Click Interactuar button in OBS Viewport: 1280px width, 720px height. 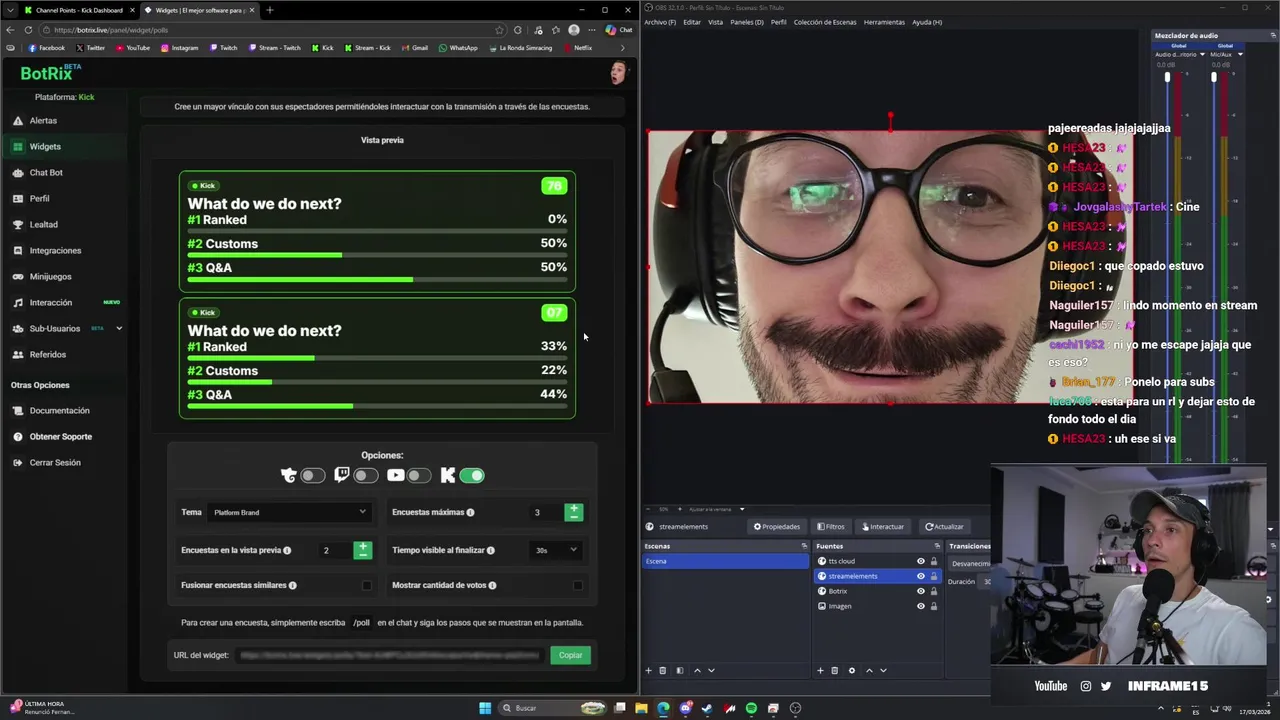tap(883, 527)
